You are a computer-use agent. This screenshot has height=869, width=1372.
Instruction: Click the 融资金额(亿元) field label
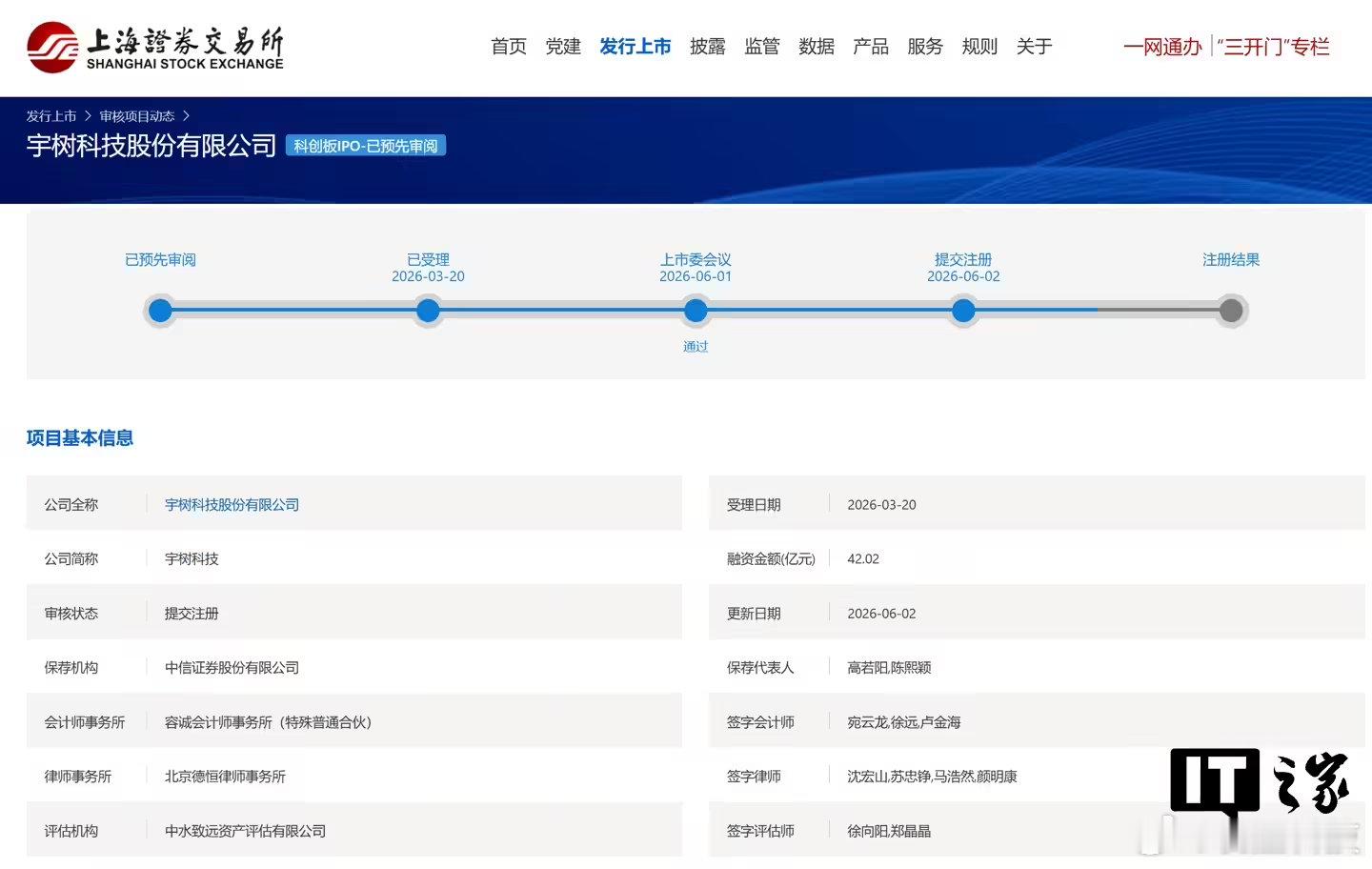[771, 558]
